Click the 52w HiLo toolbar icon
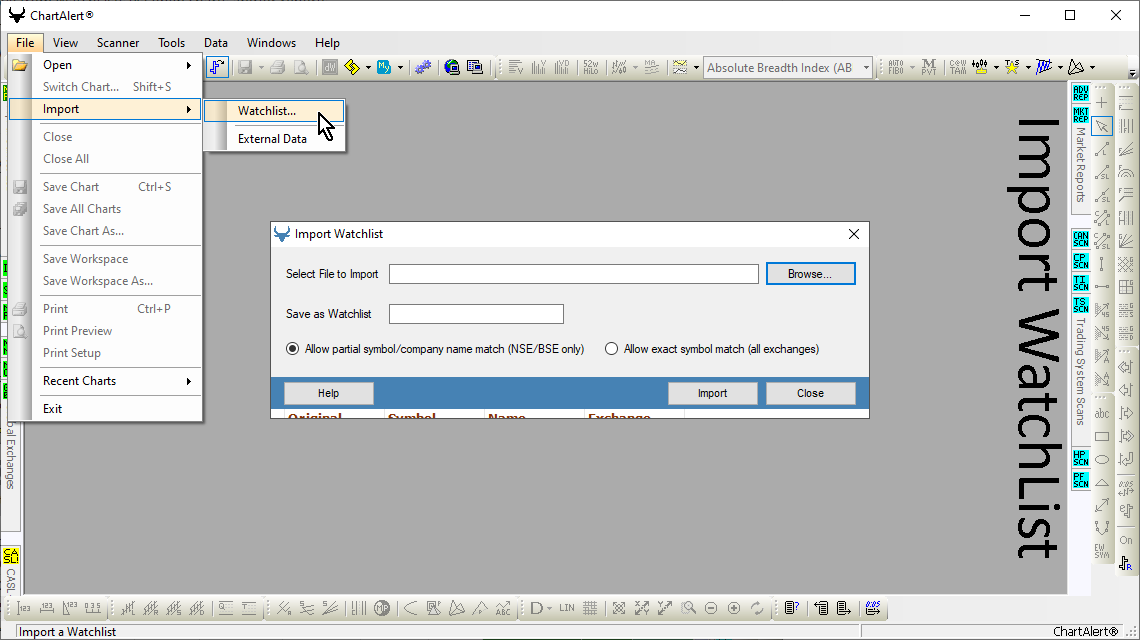Screen dimensions: 1140x640 590,68
